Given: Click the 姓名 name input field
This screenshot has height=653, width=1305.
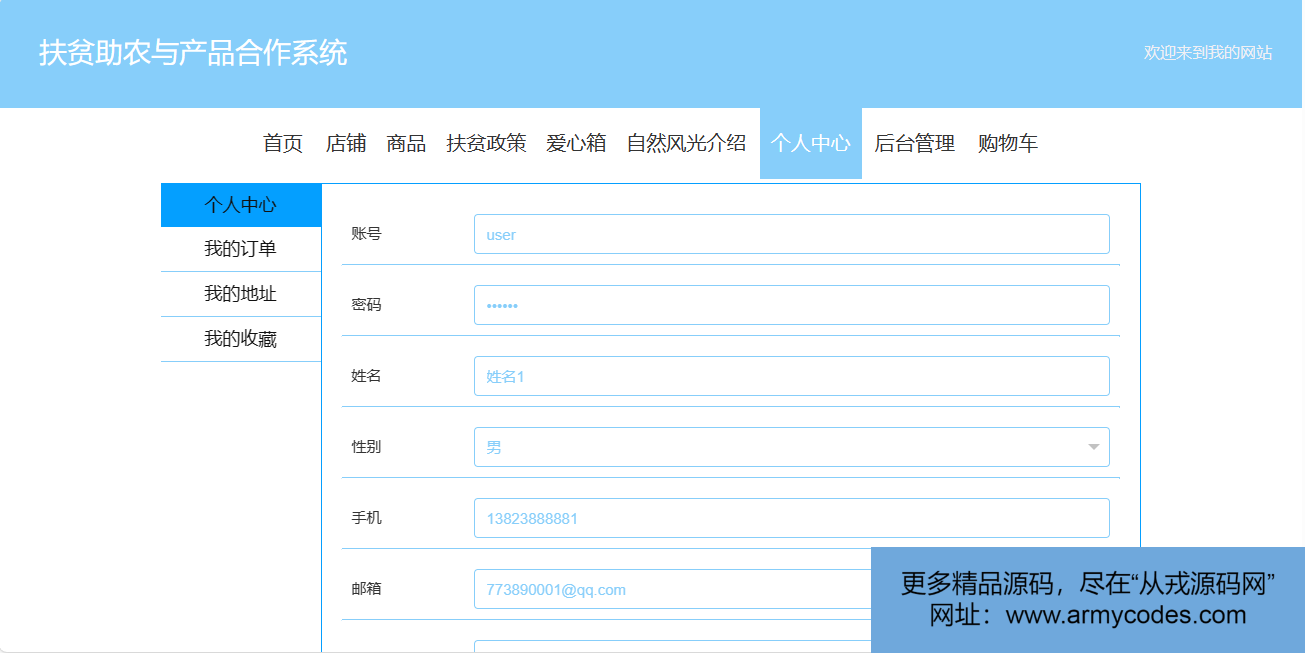Looking at the screenshot, I should [x=791, y=376].
